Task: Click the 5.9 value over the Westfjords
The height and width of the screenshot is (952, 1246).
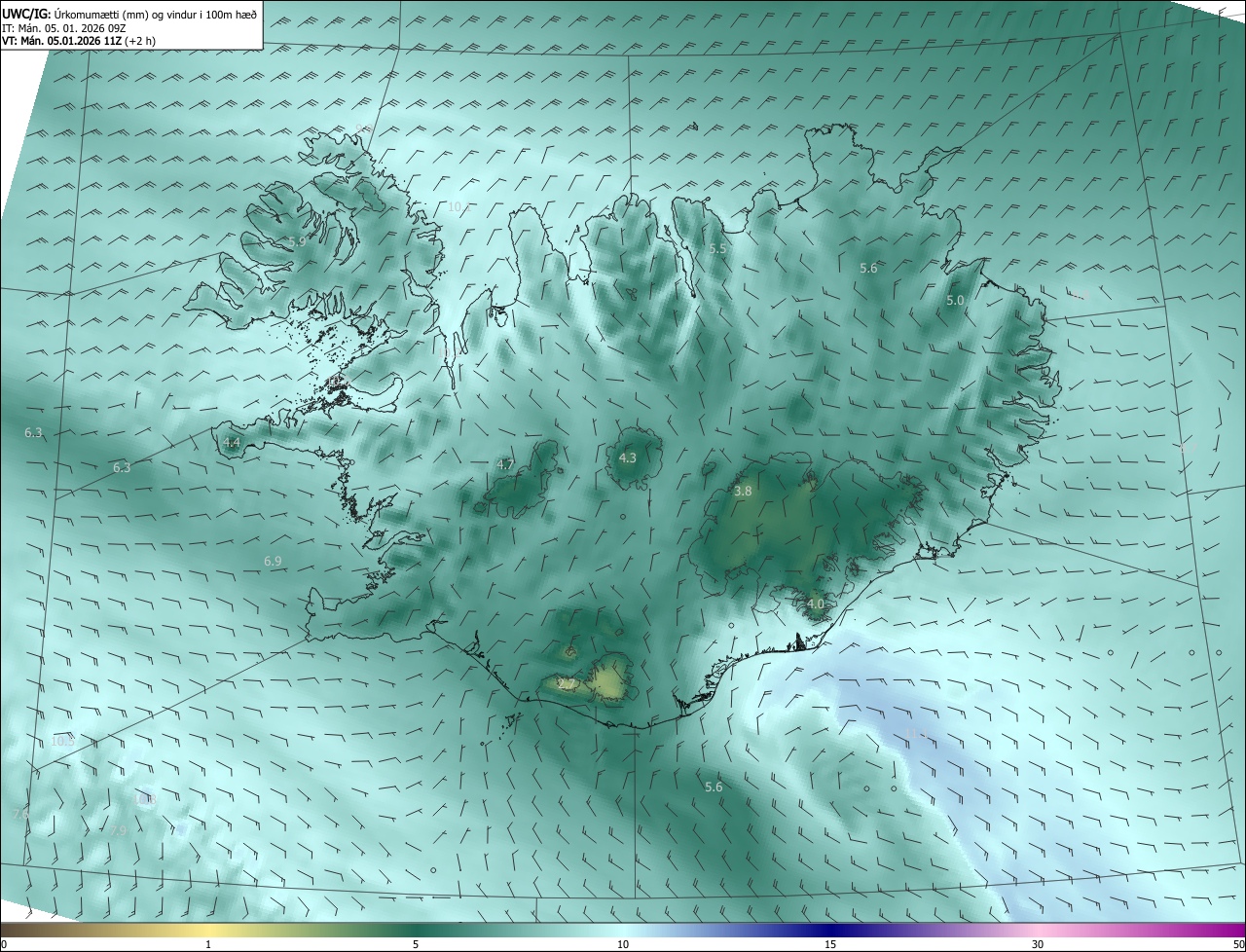Action: pos(297,241)
